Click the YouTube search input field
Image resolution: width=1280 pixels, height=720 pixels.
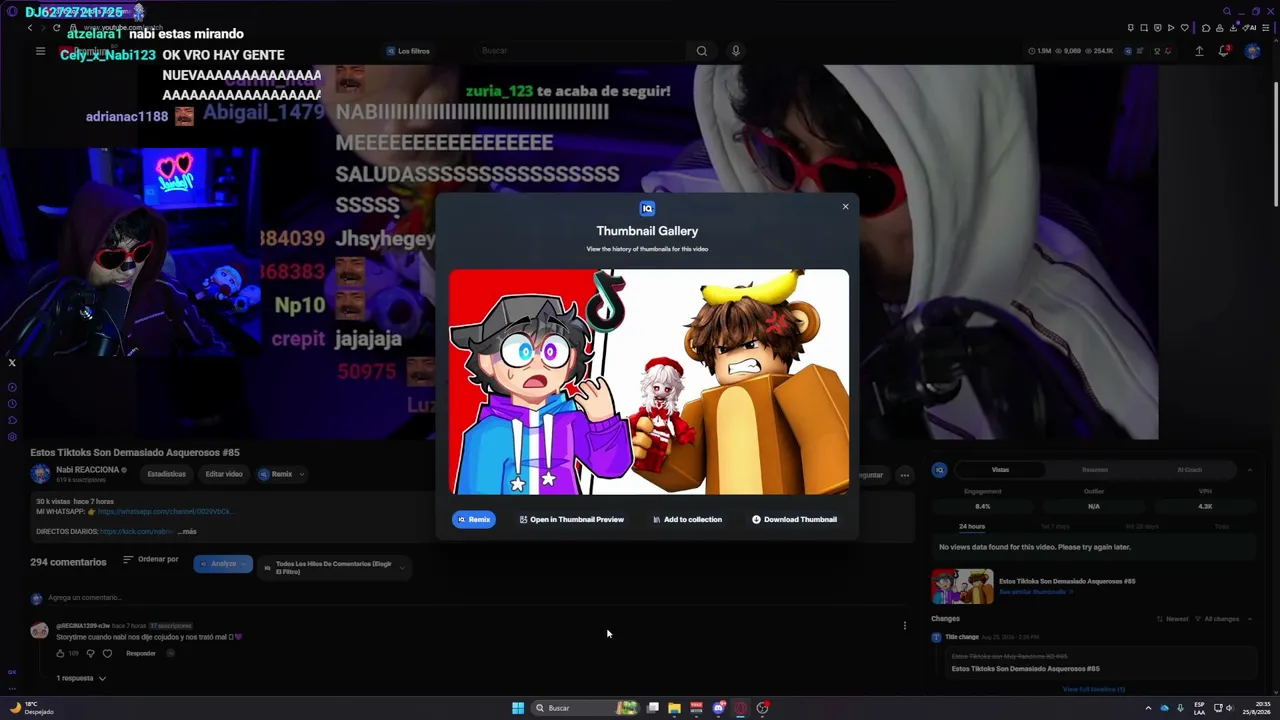[580, 51]
